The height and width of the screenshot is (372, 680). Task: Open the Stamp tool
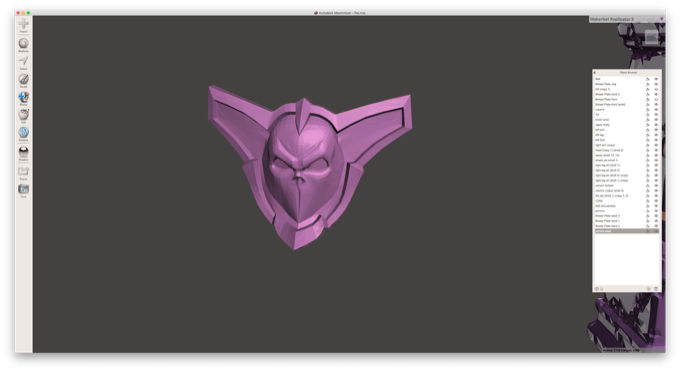tap(23, 98)
